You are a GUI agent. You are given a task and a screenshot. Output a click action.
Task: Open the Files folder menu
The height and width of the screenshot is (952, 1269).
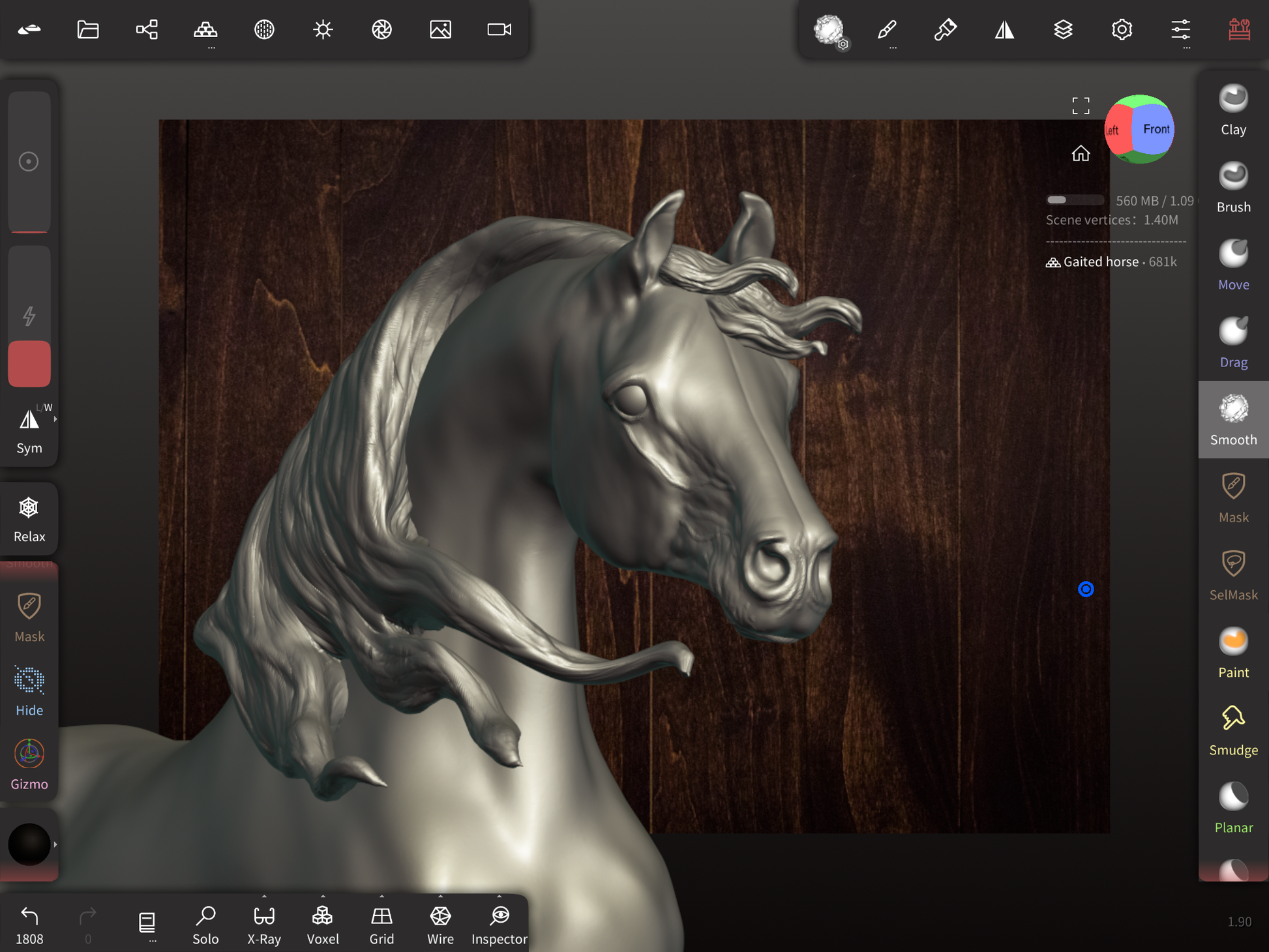pos(88,29)
